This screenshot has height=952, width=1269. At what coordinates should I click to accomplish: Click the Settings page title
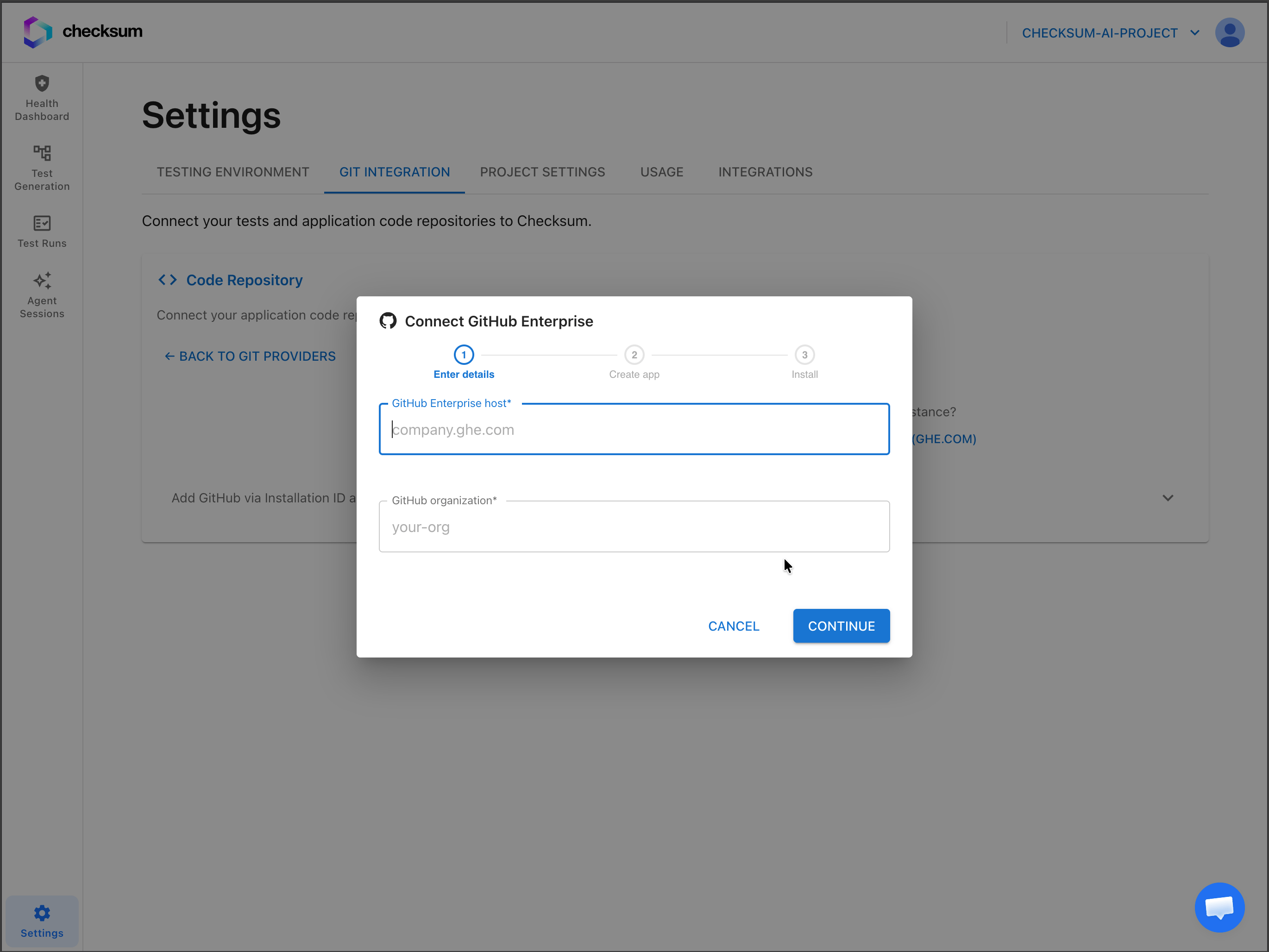(x=211, y=116)
